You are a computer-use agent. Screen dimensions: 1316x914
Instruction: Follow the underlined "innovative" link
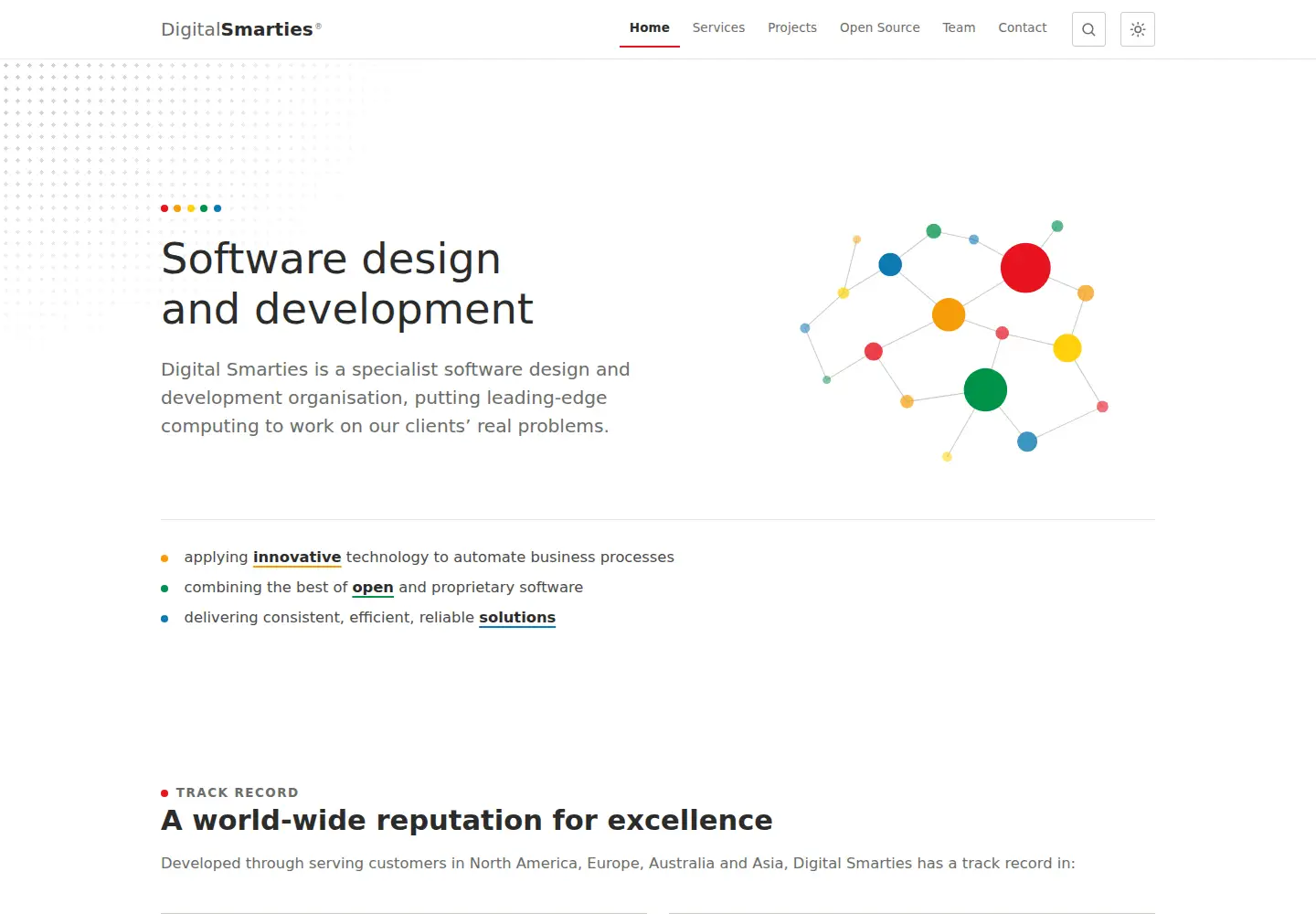[297, 558]
